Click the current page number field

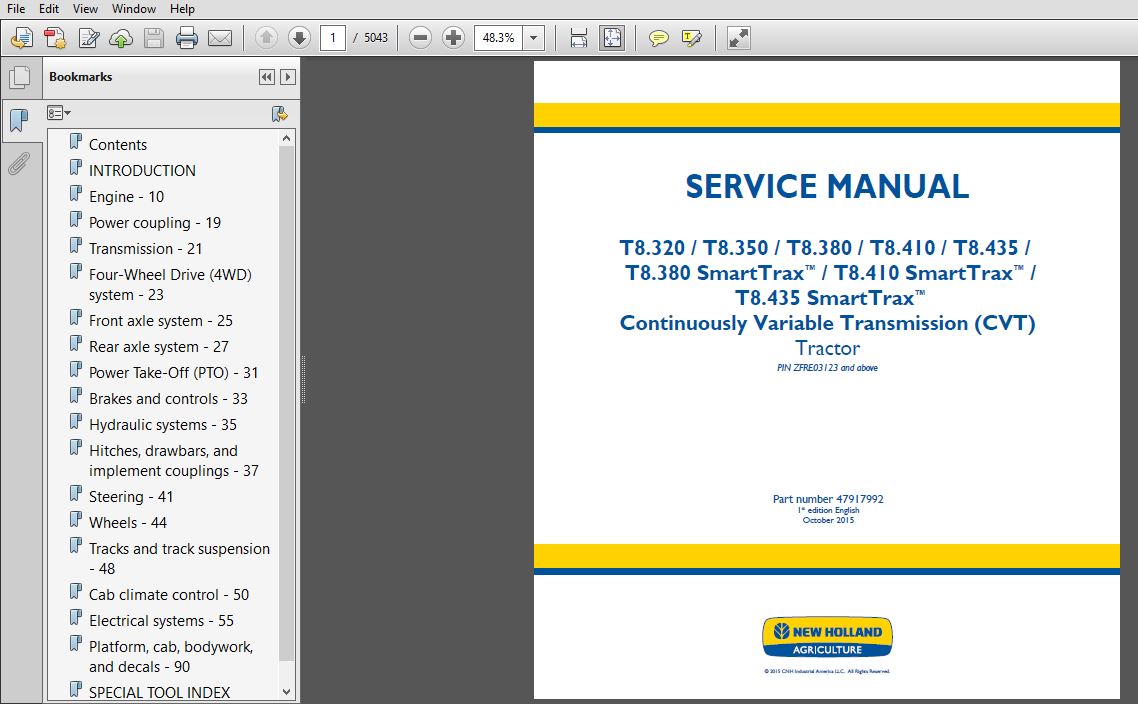(332, 38)
